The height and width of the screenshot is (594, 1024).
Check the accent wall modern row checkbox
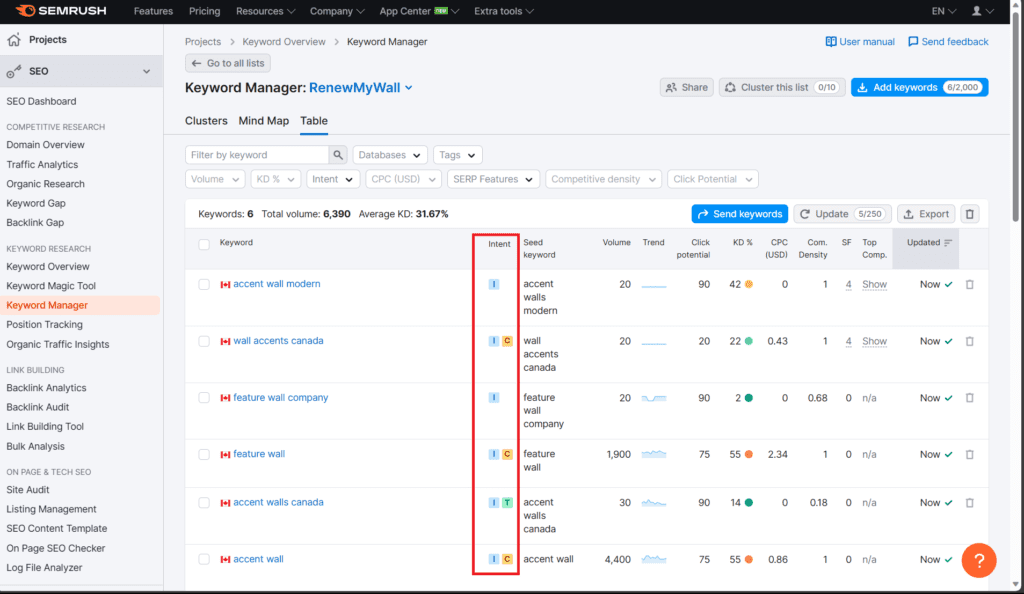(204, 285)
